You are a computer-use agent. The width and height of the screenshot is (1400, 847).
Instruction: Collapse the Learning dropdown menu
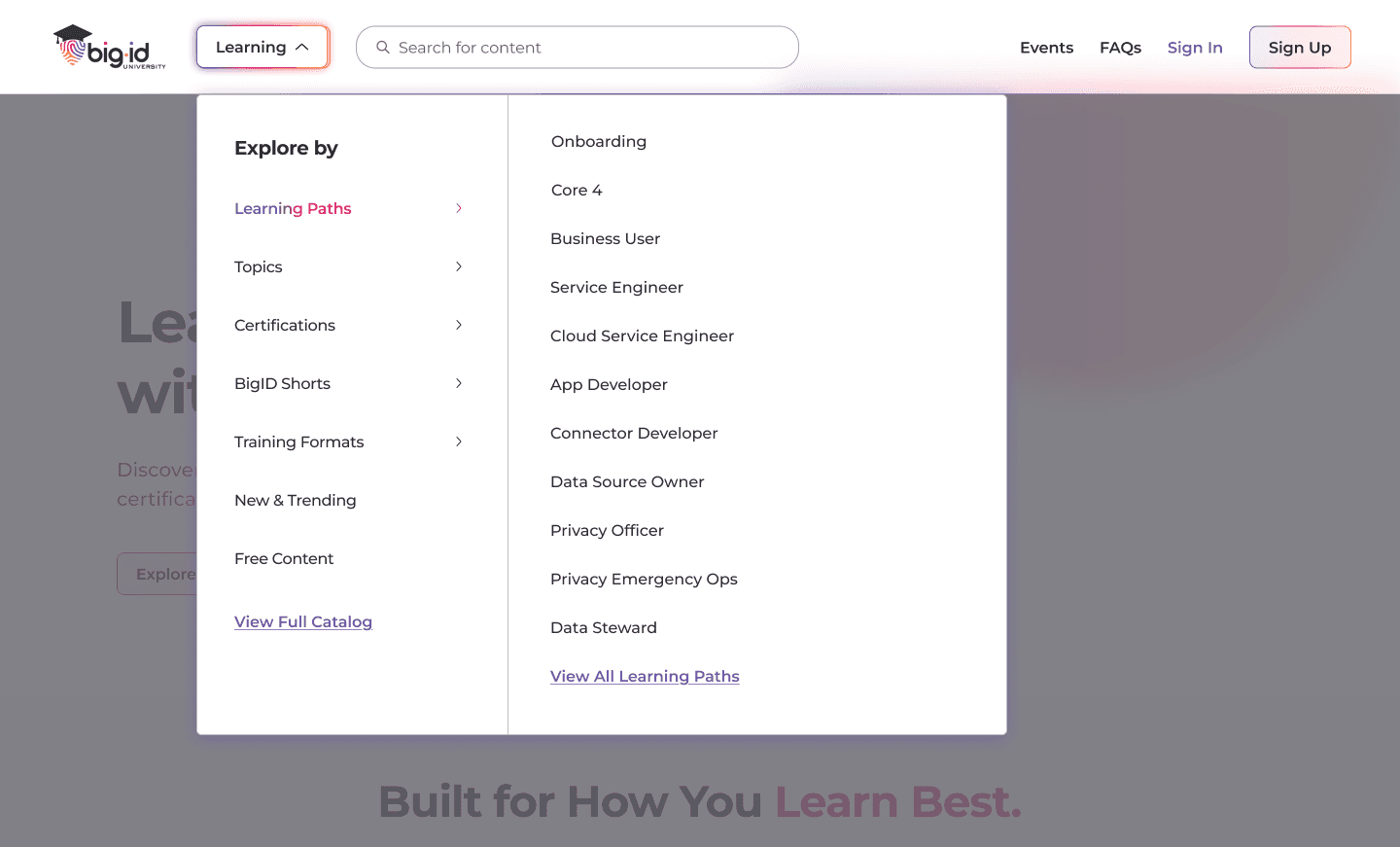pyautogui.click(x=262, y=48)
